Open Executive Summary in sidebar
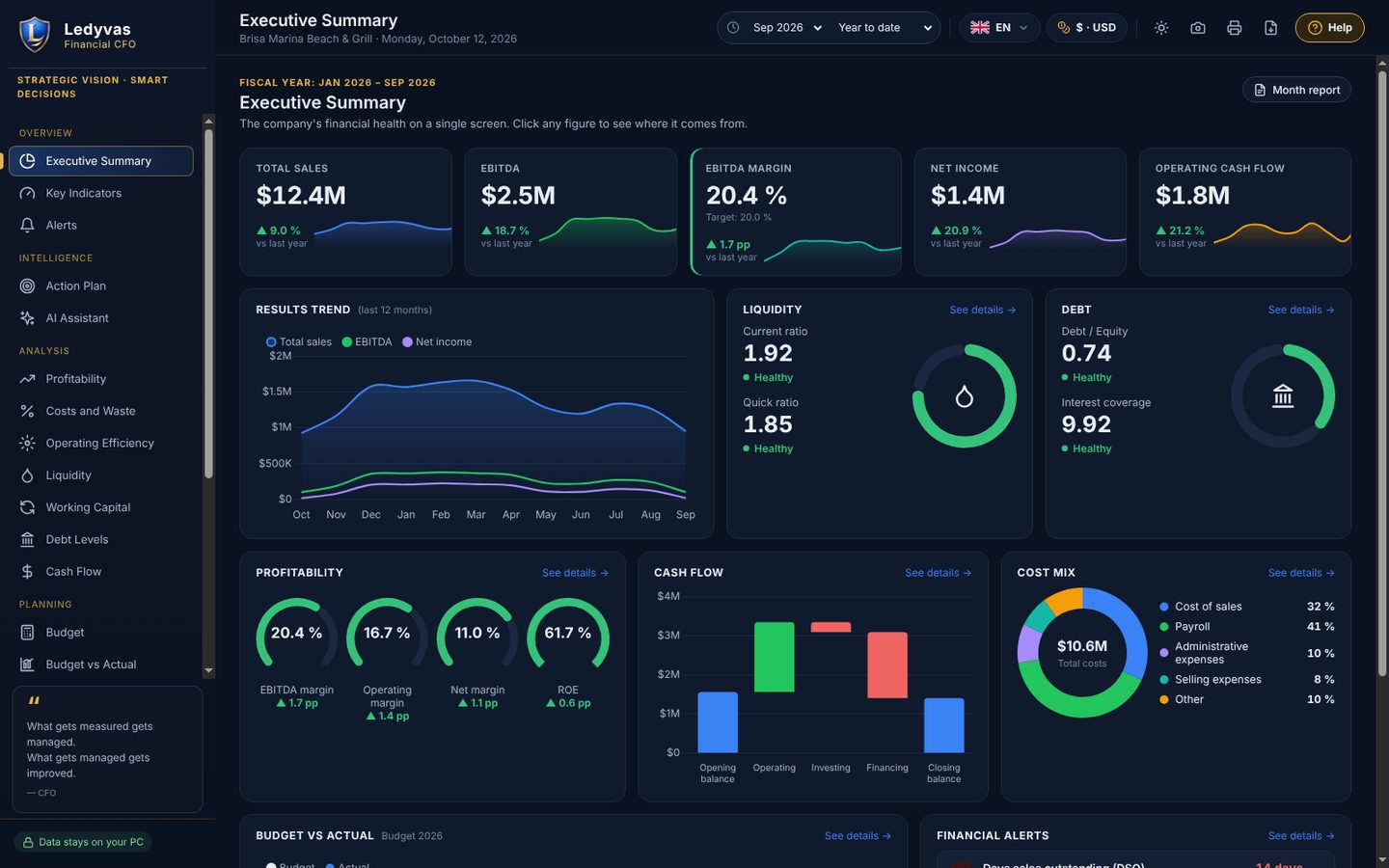 click(x=101, y=161)
